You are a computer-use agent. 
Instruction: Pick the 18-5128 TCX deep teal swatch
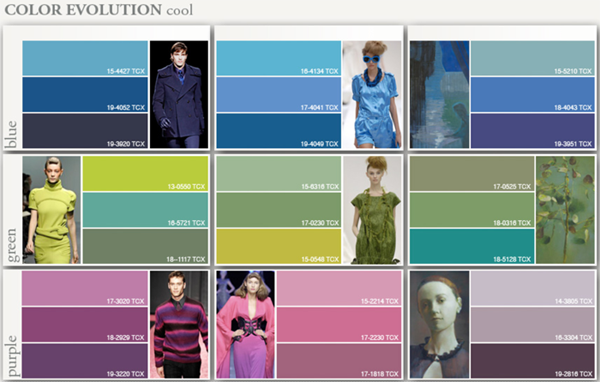[x=472, y=246]
